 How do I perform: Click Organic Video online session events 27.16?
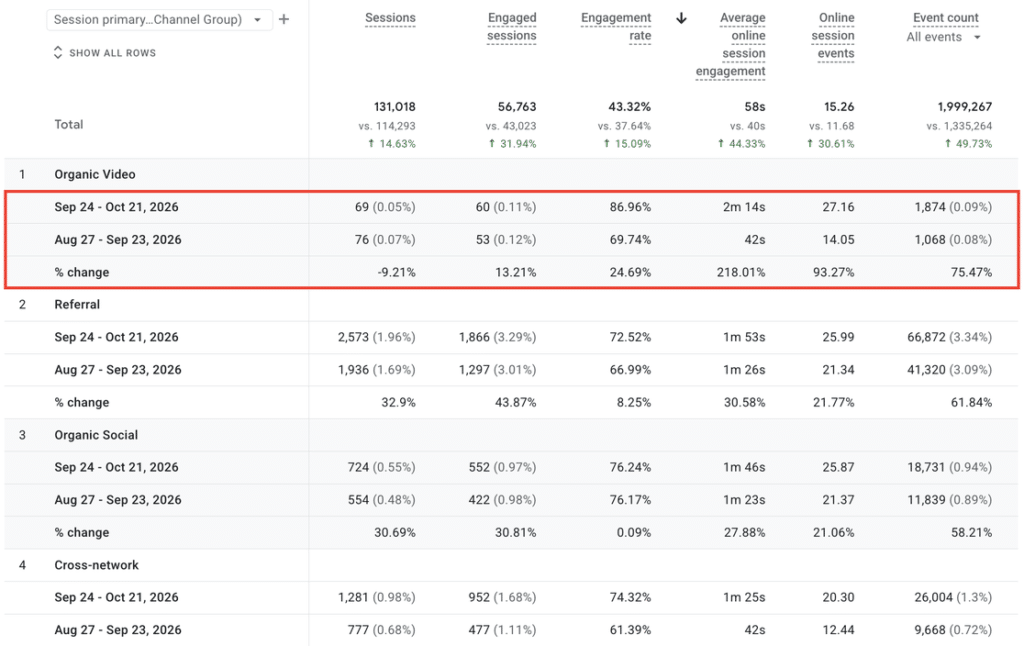(x=838, y=207)
